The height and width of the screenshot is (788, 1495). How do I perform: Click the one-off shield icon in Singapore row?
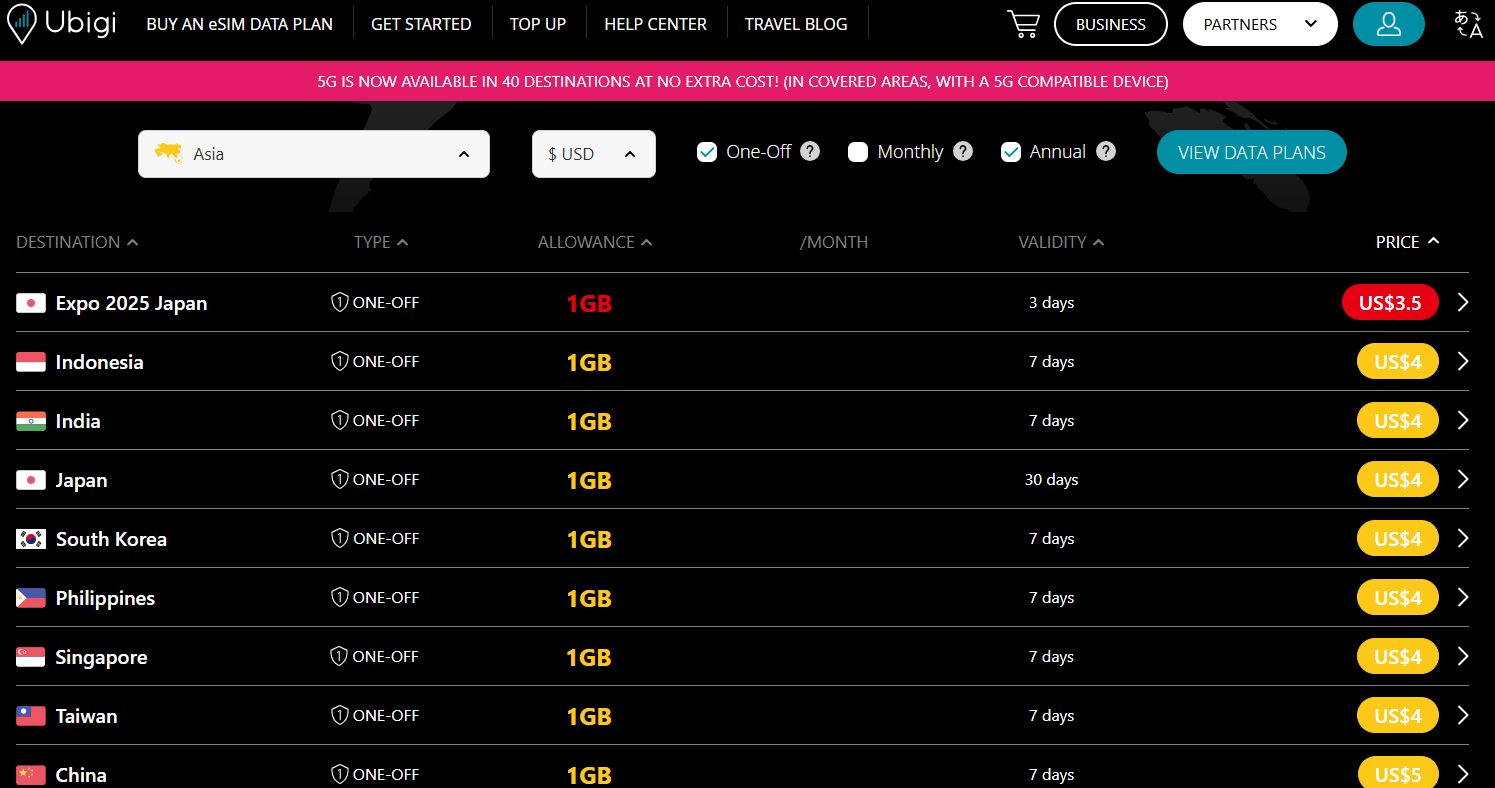(340, 656)
